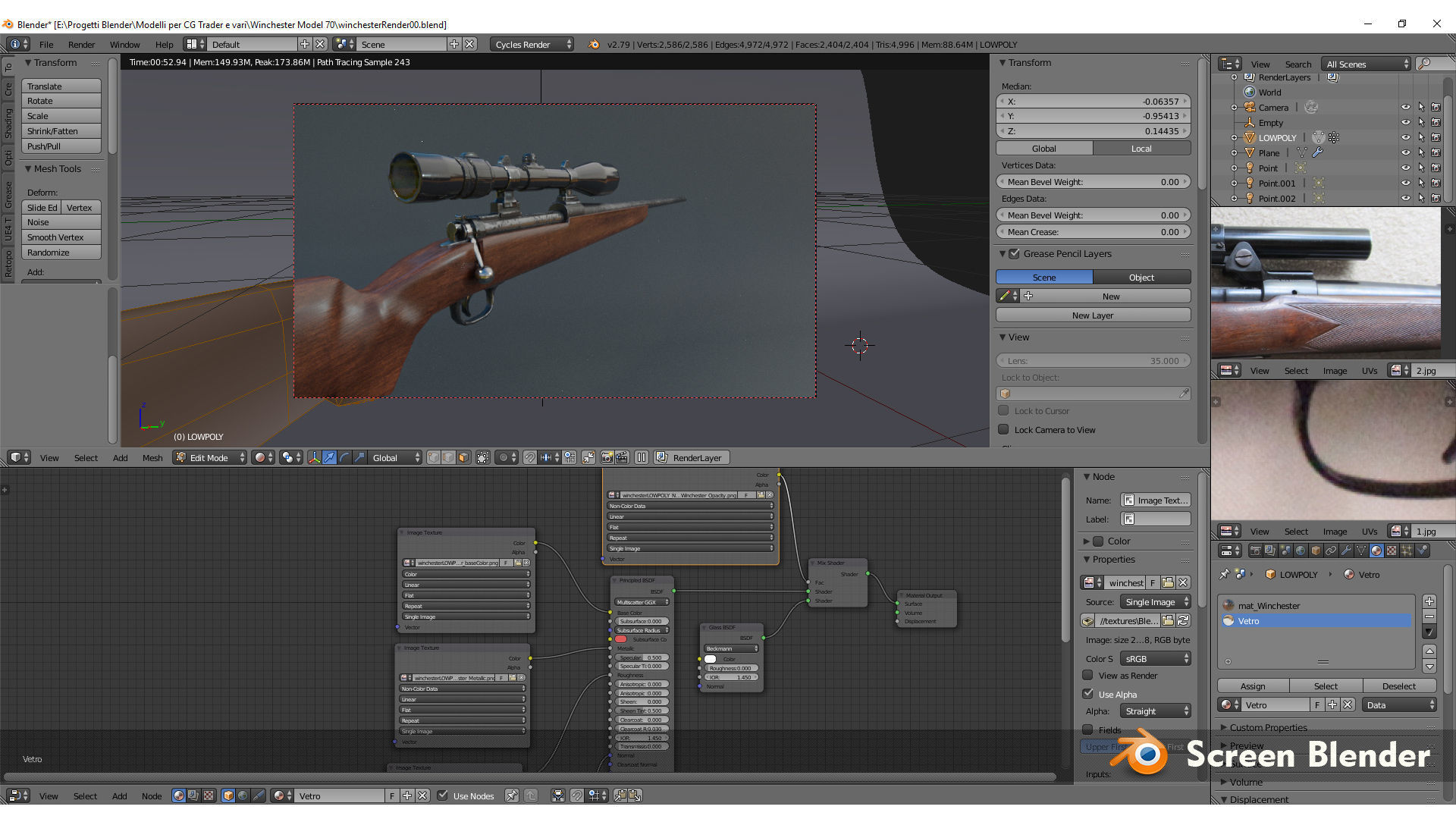
Task: Toggle the Grease Pencil Layers checkbox
Action: coord(1014,253)
